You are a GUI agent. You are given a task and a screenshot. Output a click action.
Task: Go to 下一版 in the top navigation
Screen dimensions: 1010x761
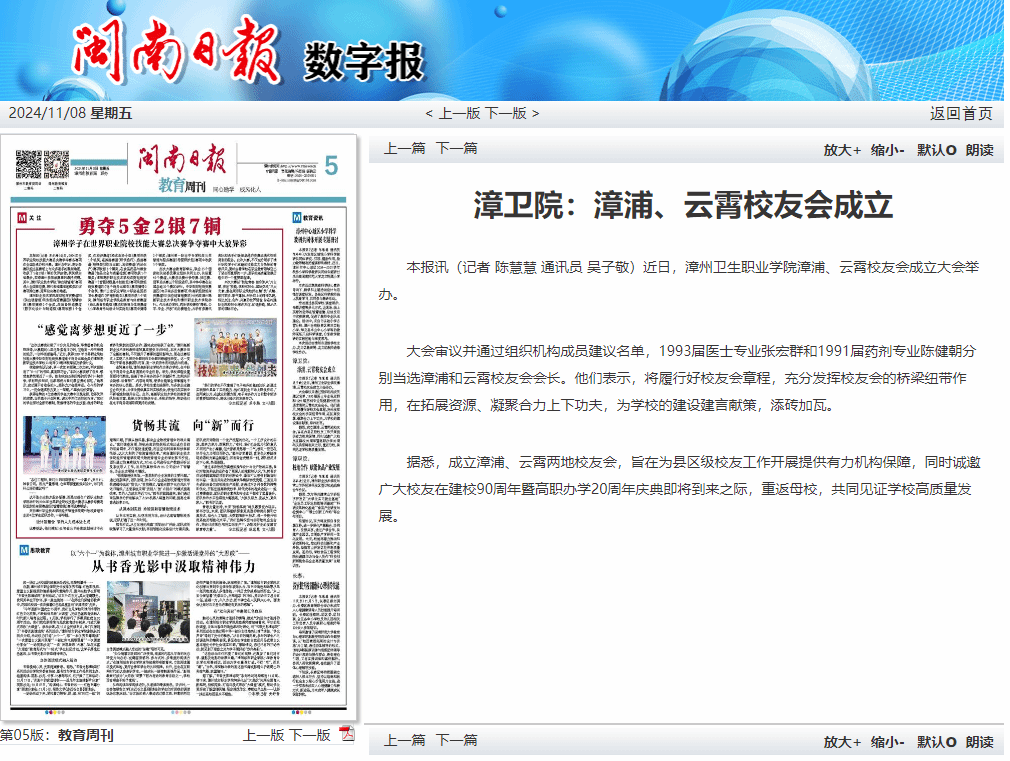(506, 113)
